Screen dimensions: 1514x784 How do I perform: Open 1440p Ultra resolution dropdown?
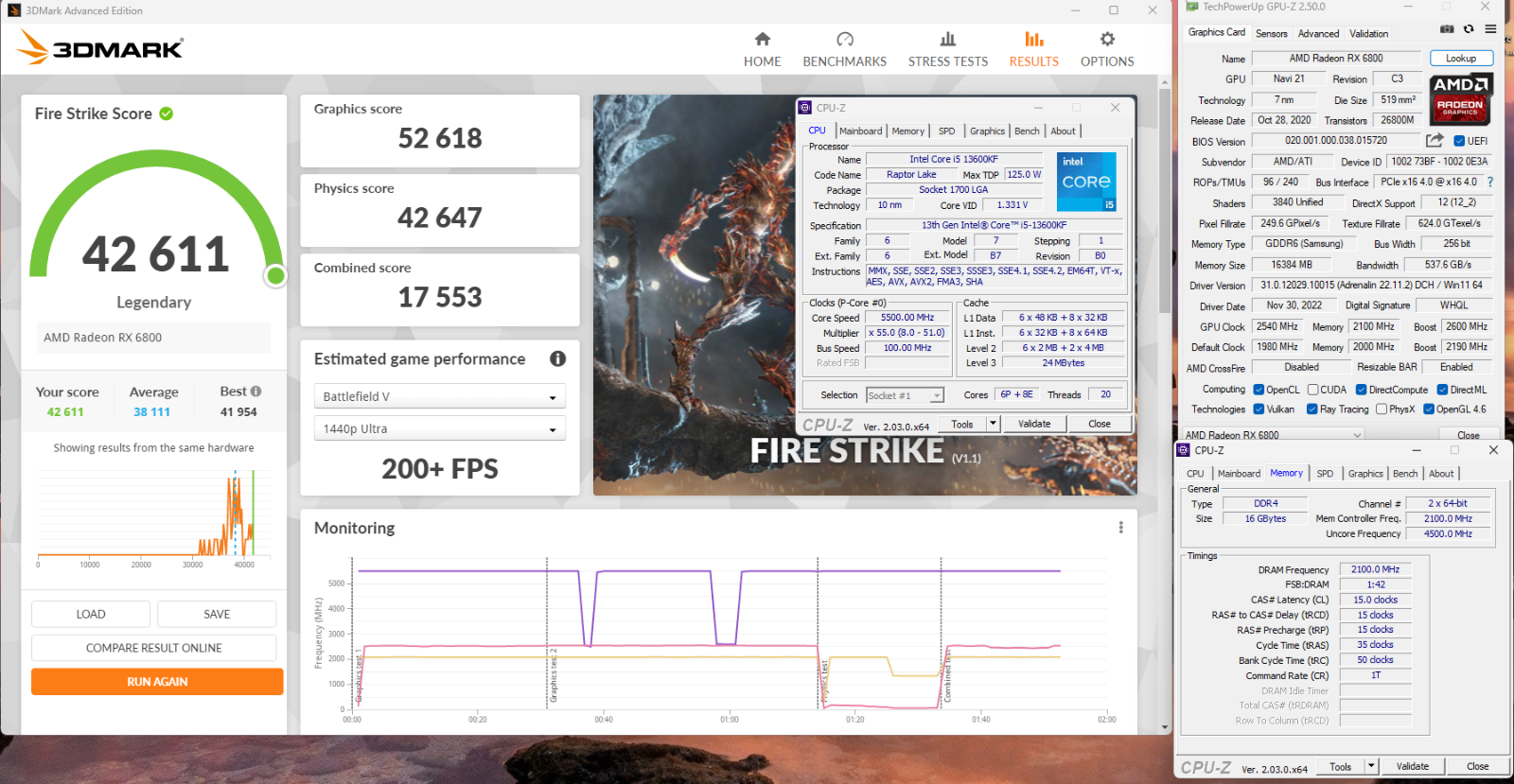pos(440,428)
